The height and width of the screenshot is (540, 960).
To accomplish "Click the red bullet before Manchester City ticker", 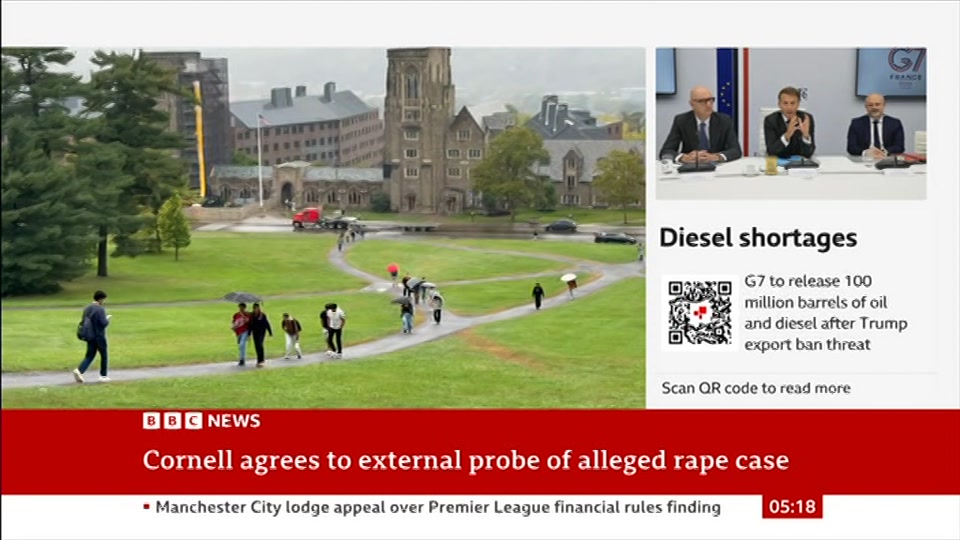I will point(146,507).
